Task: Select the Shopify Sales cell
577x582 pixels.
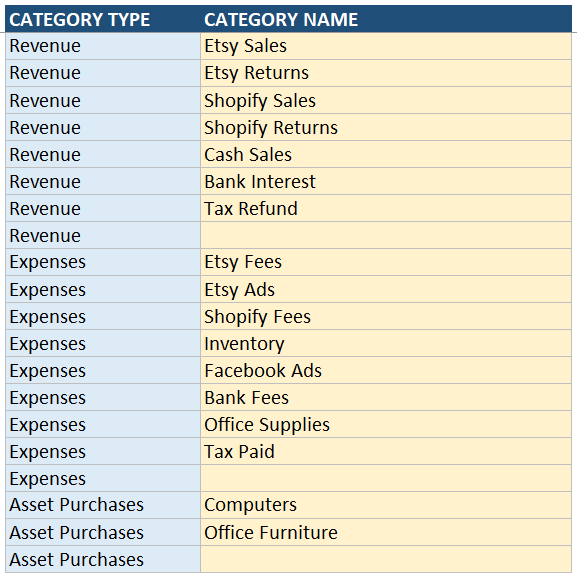Action: pyautogui.click(x=386, y=100)
